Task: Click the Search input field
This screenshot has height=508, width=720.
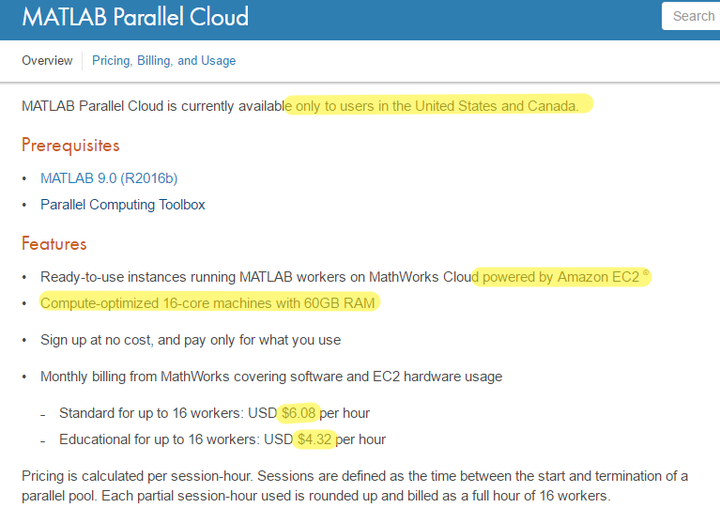Action: click(x=692, y=16)
